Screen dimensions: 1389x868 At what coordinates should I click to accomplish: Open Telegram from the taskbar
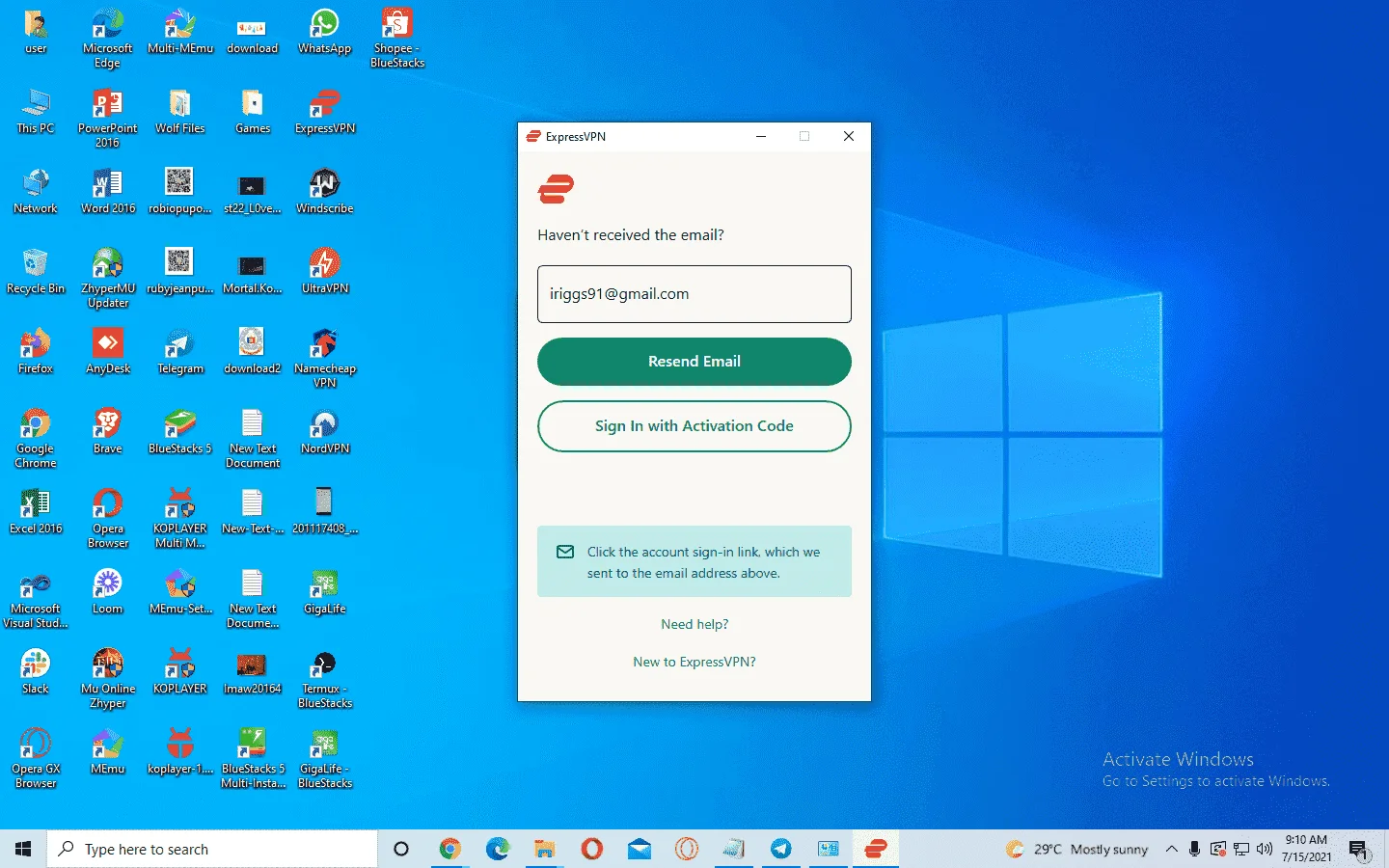tap(781, 849)
